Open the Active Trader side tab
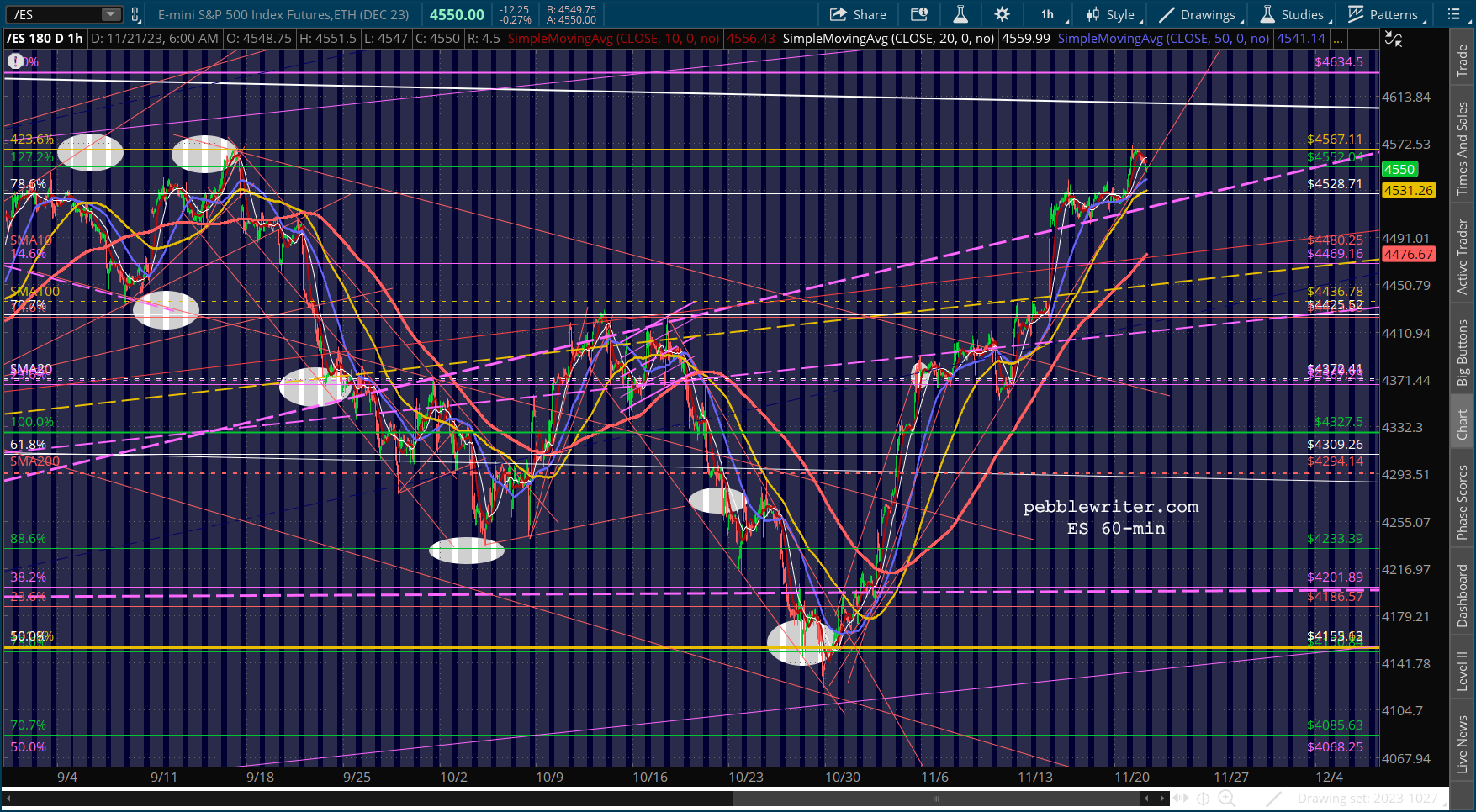1476x812 pixels. pos(1463,256)
